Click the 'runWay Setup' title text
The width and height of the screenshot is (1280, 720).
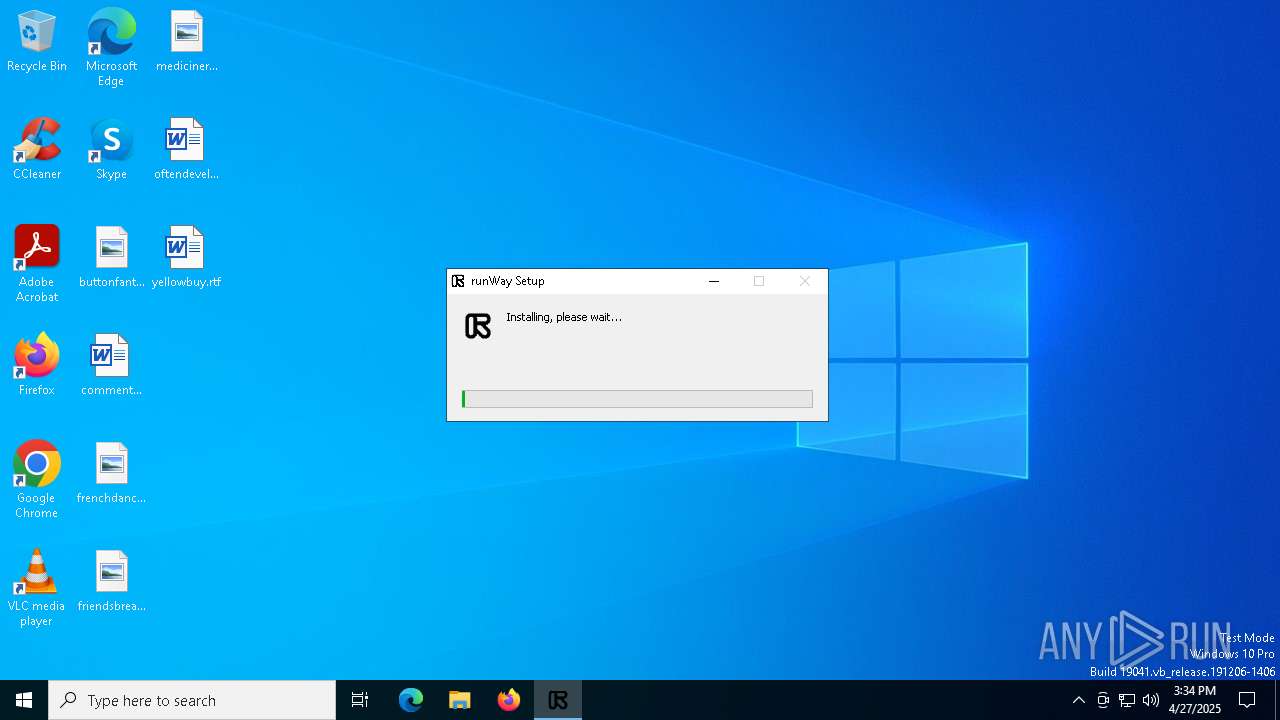(x=508, y=281)
